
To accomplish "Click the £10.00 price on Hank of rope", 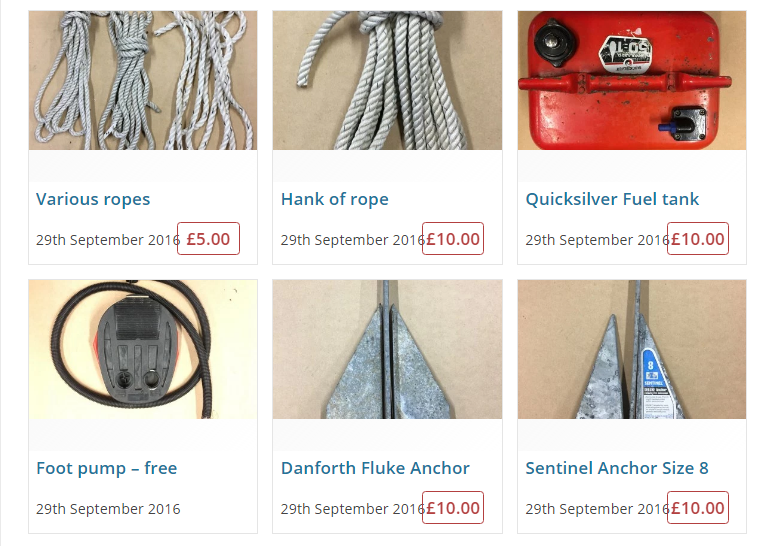I will point(453,239).
